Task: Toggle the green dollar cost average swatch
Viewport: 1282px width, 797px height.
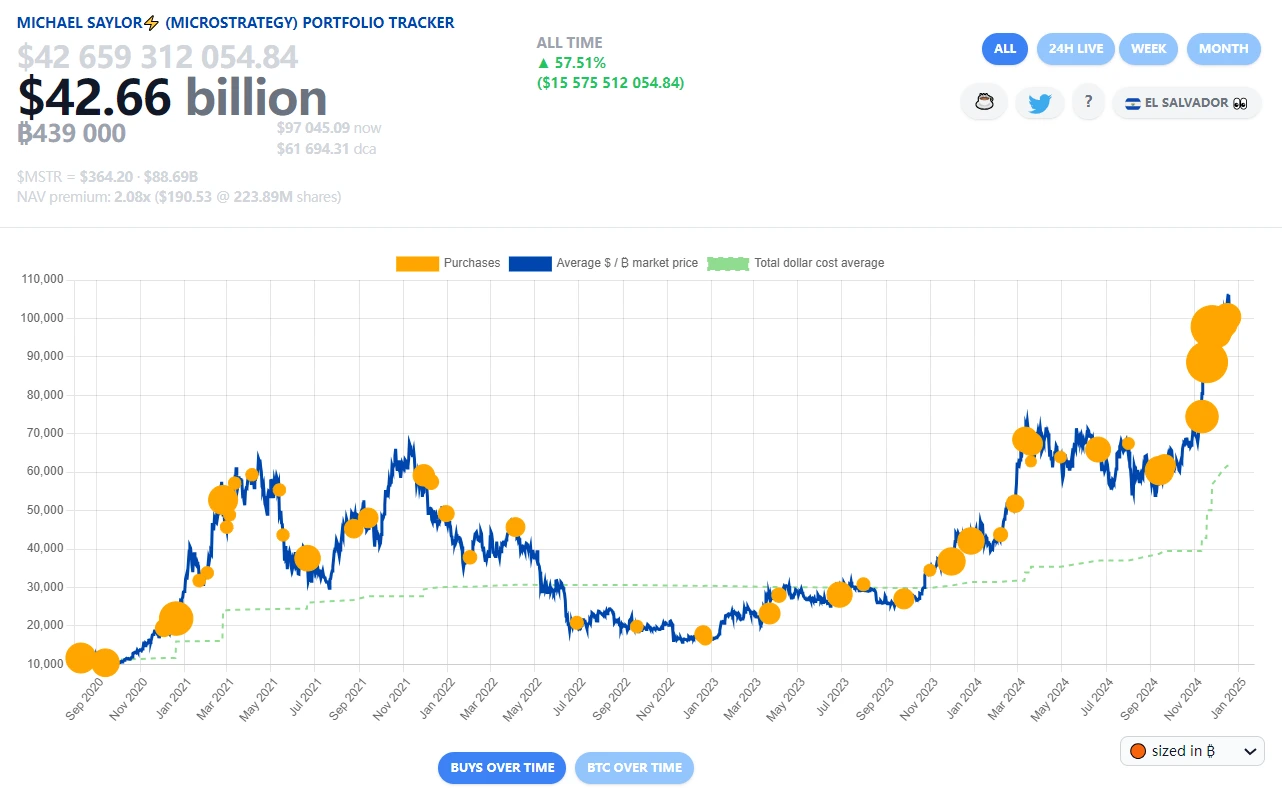Action: pos(728,263)
